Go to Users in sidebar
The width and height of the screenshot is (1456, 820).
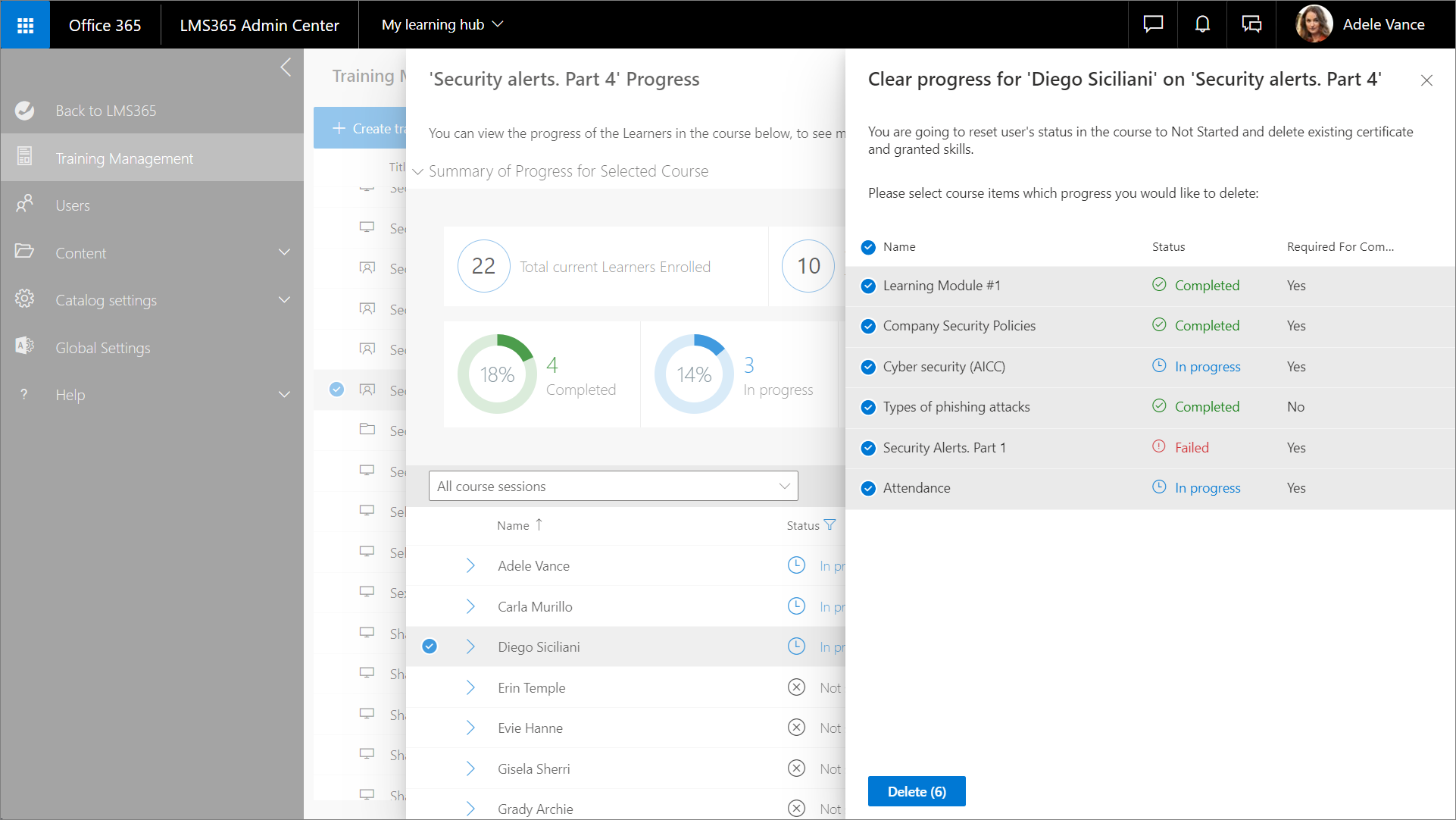point(73,205)
